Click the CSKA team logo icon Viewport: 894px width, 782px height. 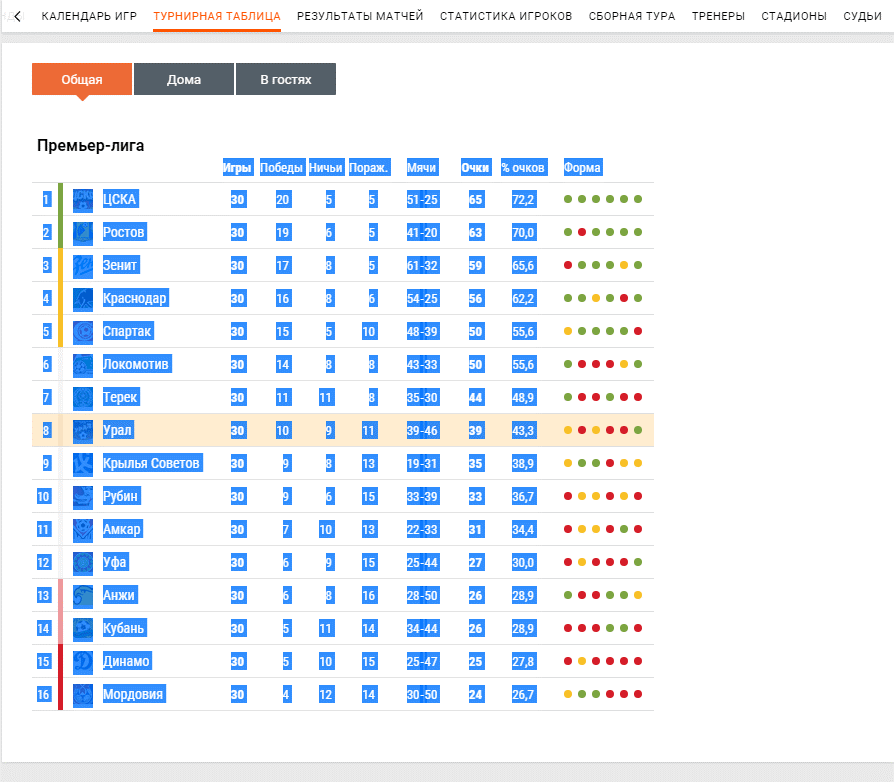coord(83,199)
